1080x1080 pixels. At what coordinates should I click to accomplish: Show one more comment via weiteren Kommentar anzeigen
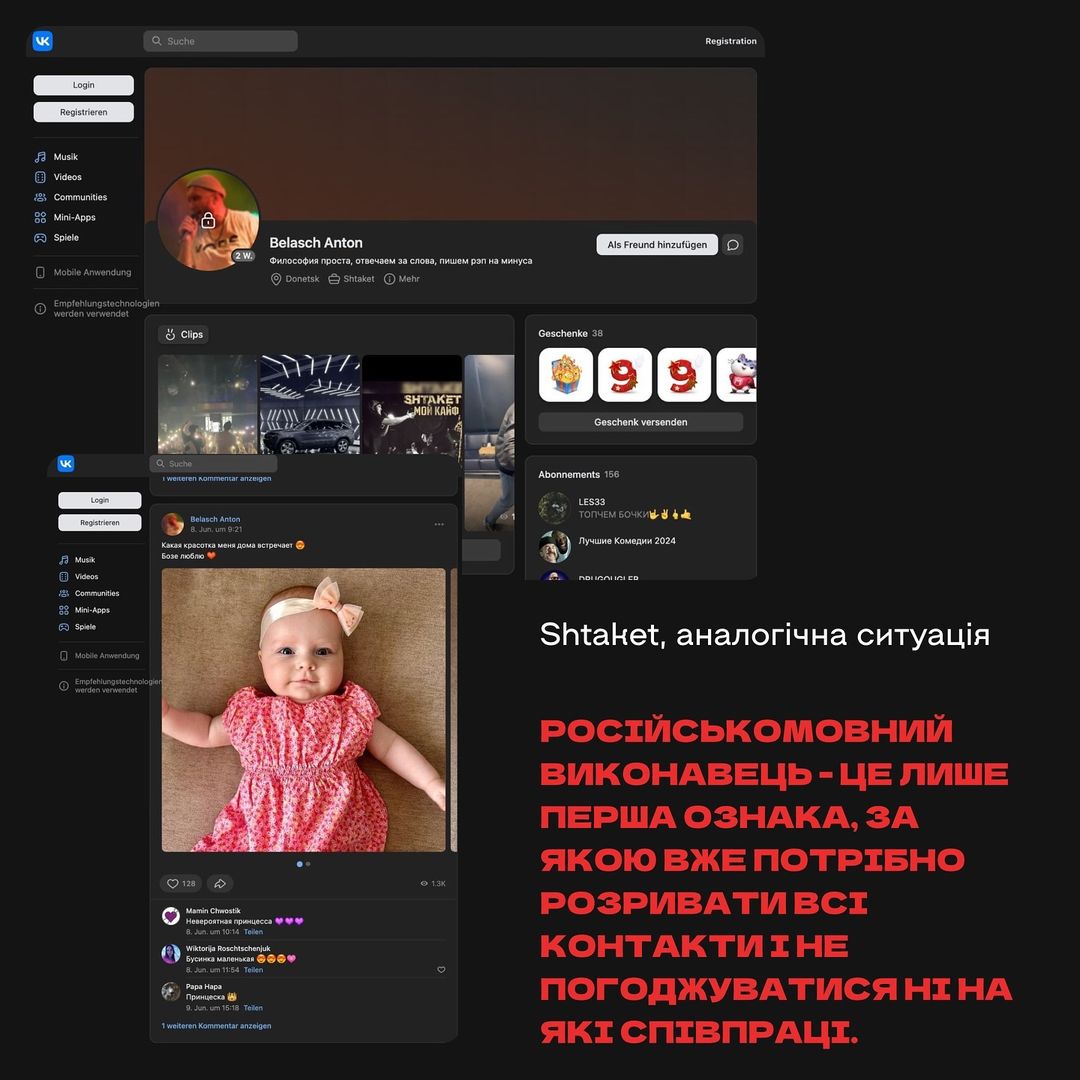(x=217, y=1025)
